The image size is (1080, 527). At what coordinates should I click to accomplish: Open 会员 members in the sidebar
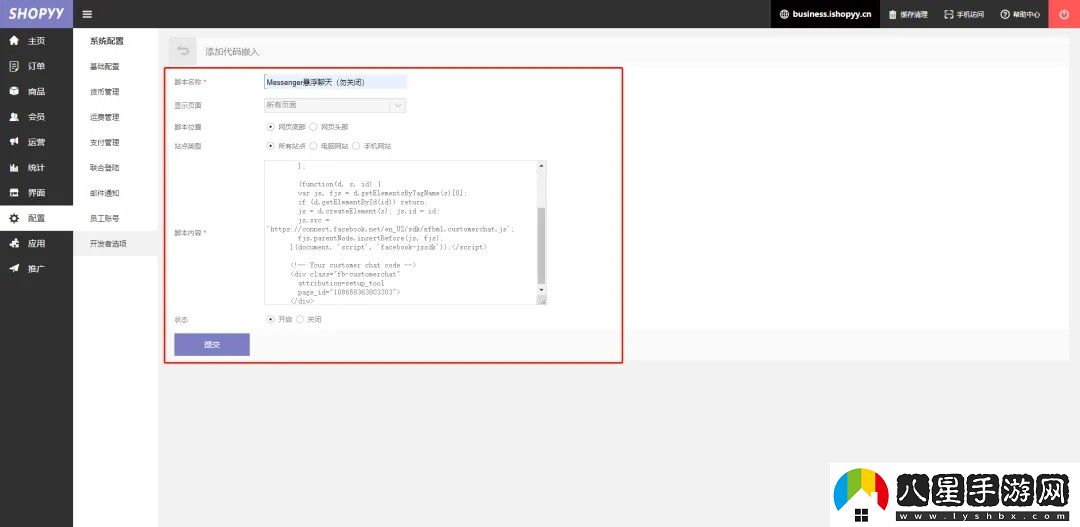36,116
